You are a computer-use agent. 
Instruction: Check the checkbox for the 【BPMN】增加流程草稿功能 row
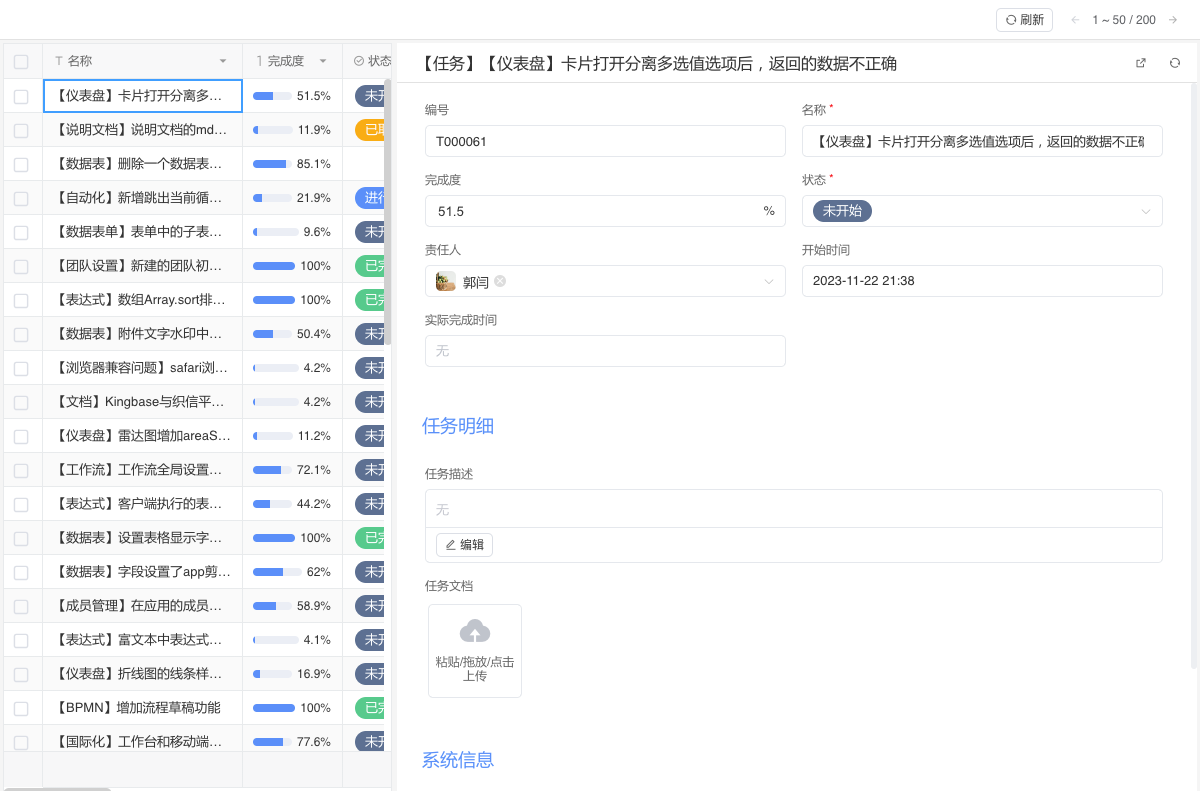[x=21, y=707]
